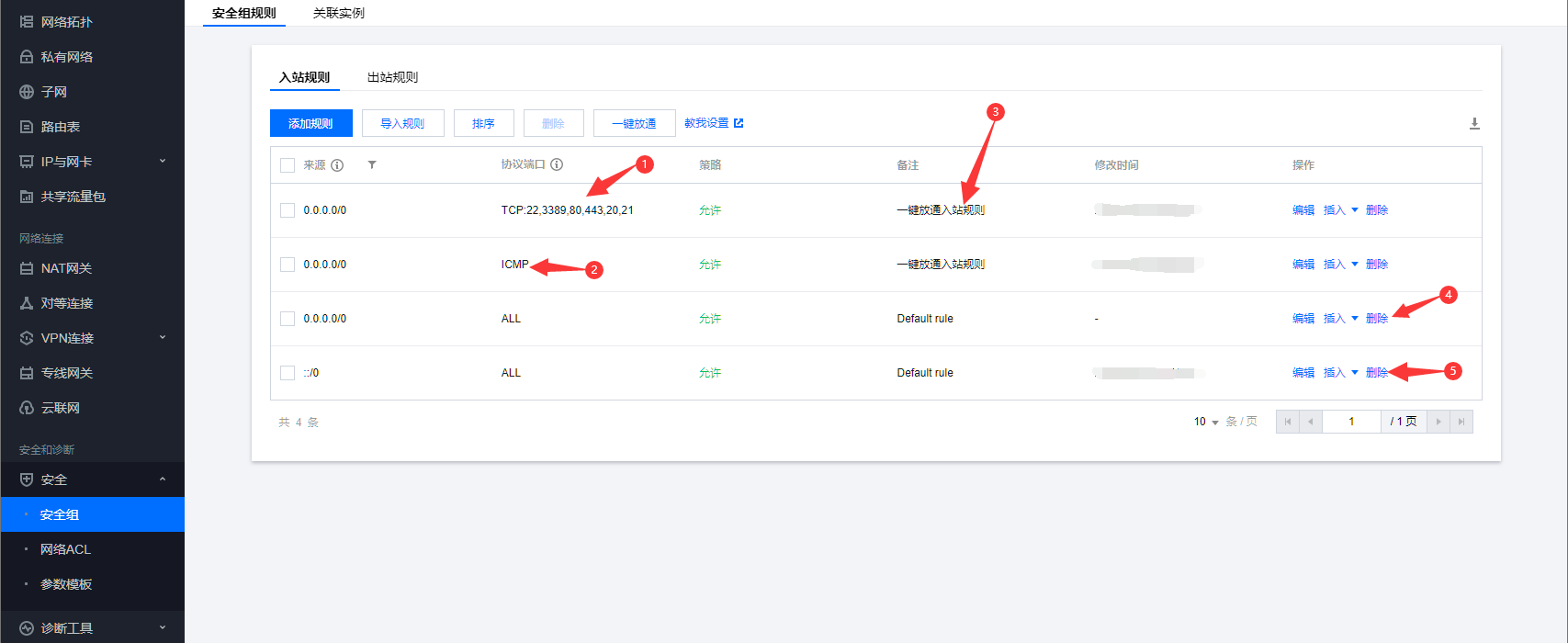Click the IP与网卡 icon

(27, 162)
